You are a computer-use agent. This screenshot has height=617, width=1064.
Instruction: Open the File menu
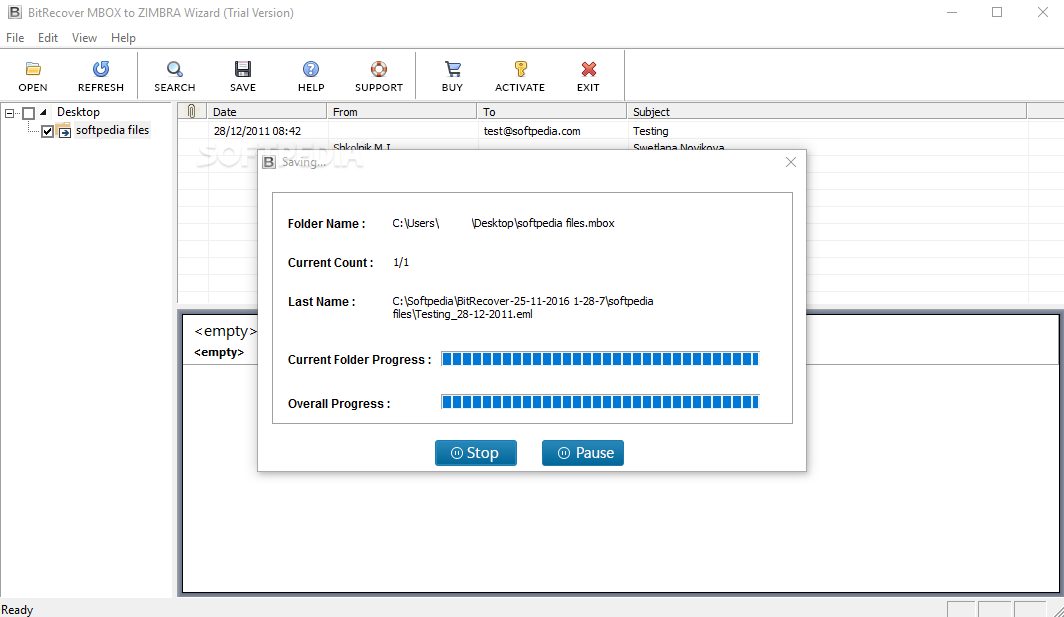coord(15,37)
